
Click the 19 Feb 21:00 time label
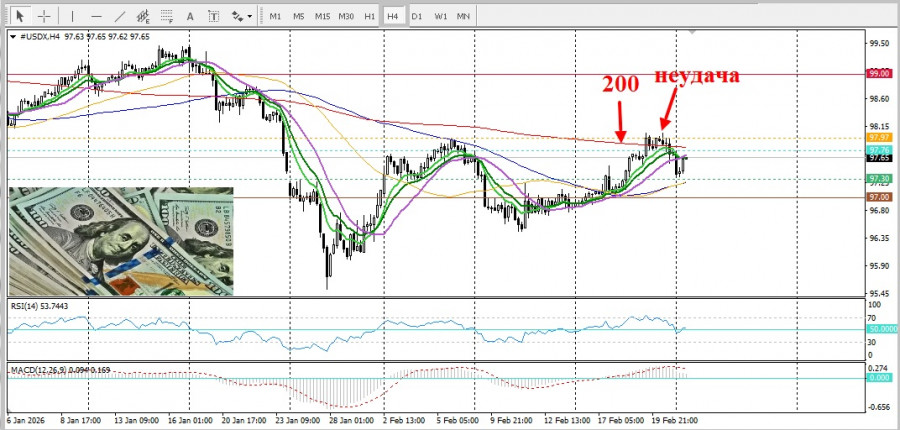pyautogui.click(x=676, y=420)
